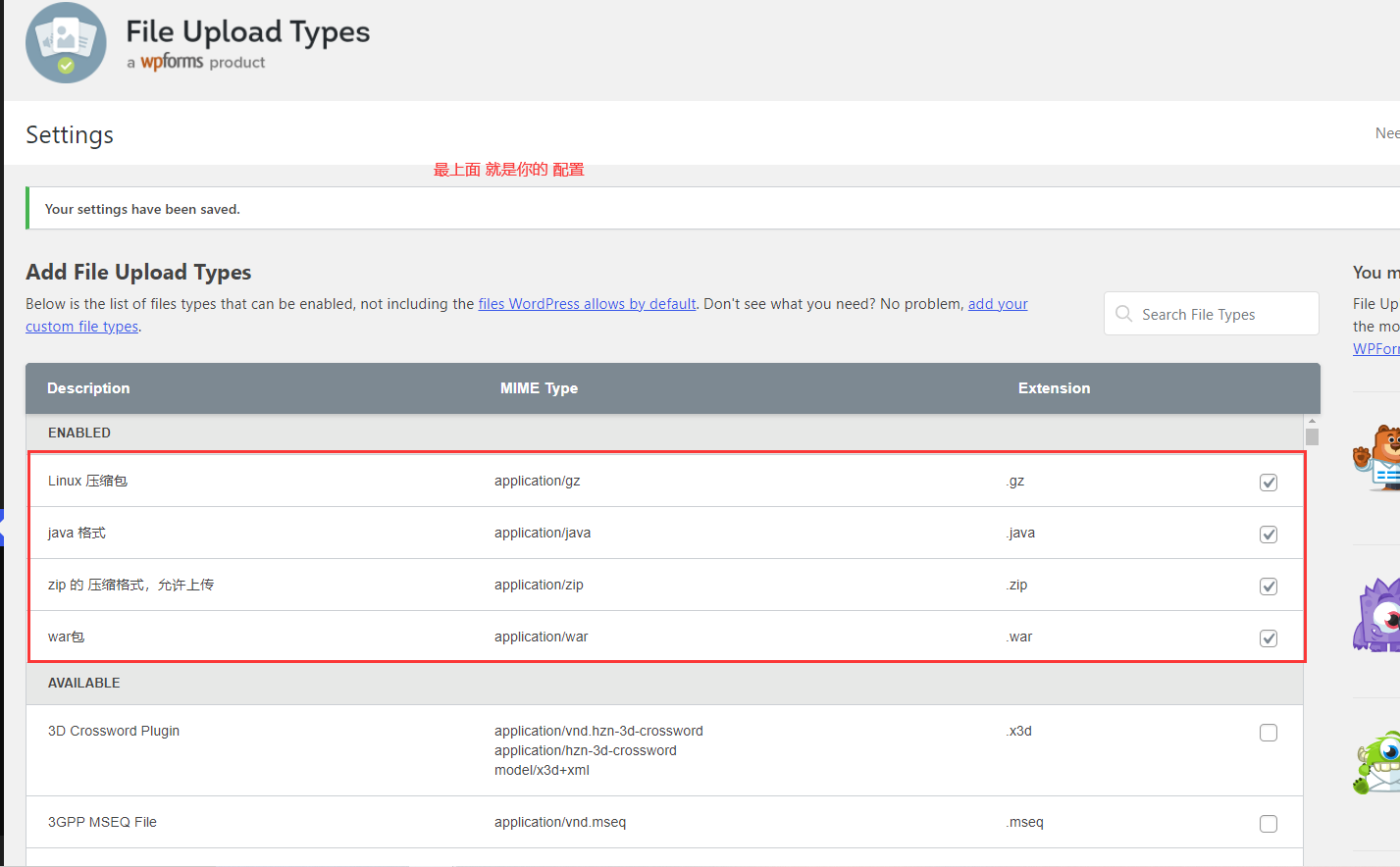
Task: Open the 'files WordPress allows by default' link
Action: [587, 304]
